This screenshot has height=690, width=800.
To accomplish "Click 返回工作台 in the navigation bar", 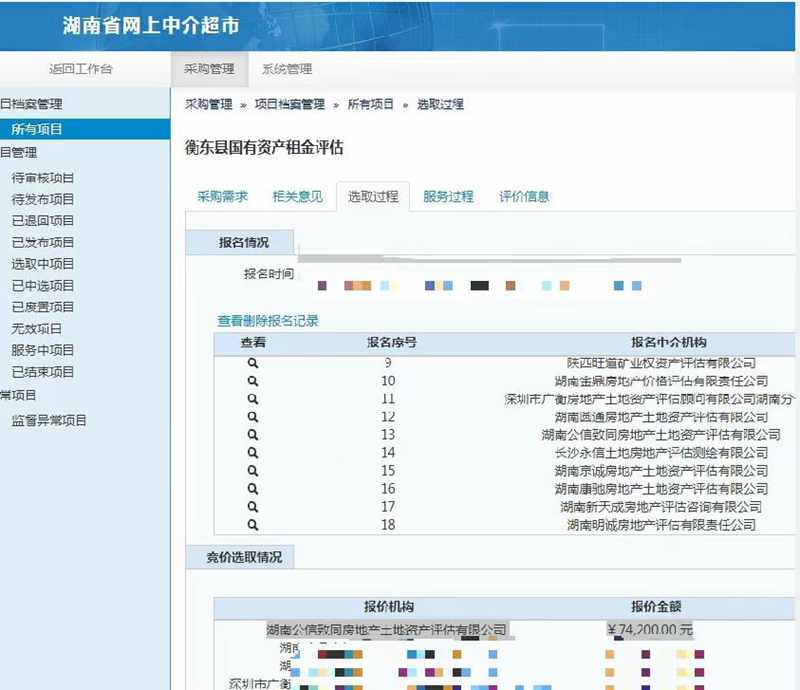I will [81, 69].
